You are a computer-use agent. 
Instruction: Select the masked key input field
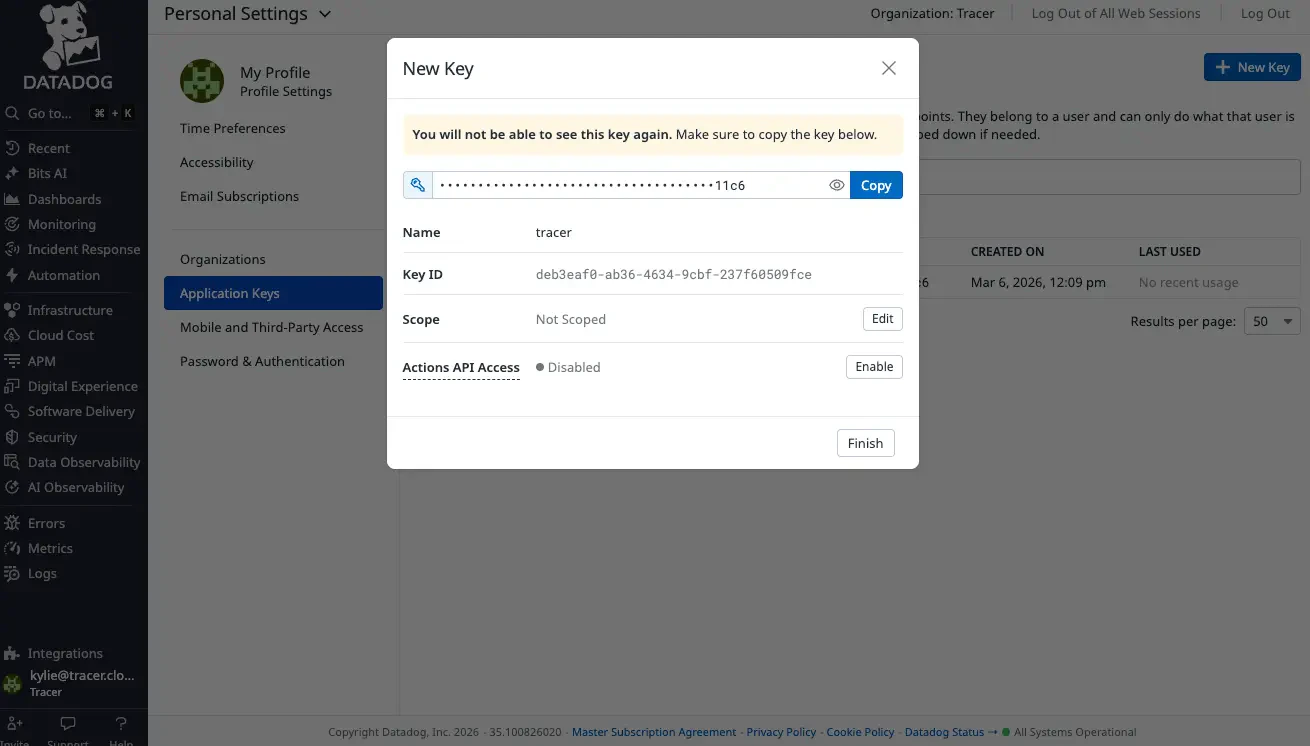(630, 184)
